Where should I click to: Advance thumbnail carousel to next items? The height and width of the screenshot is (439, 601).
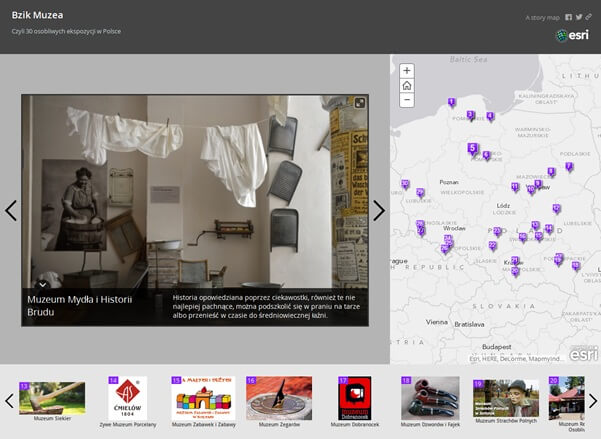593,401
